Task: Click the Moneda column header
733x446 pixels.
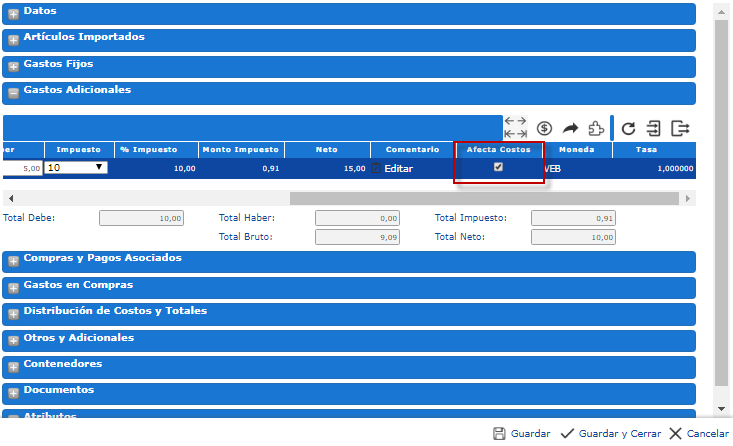Action: pos(576,149)
